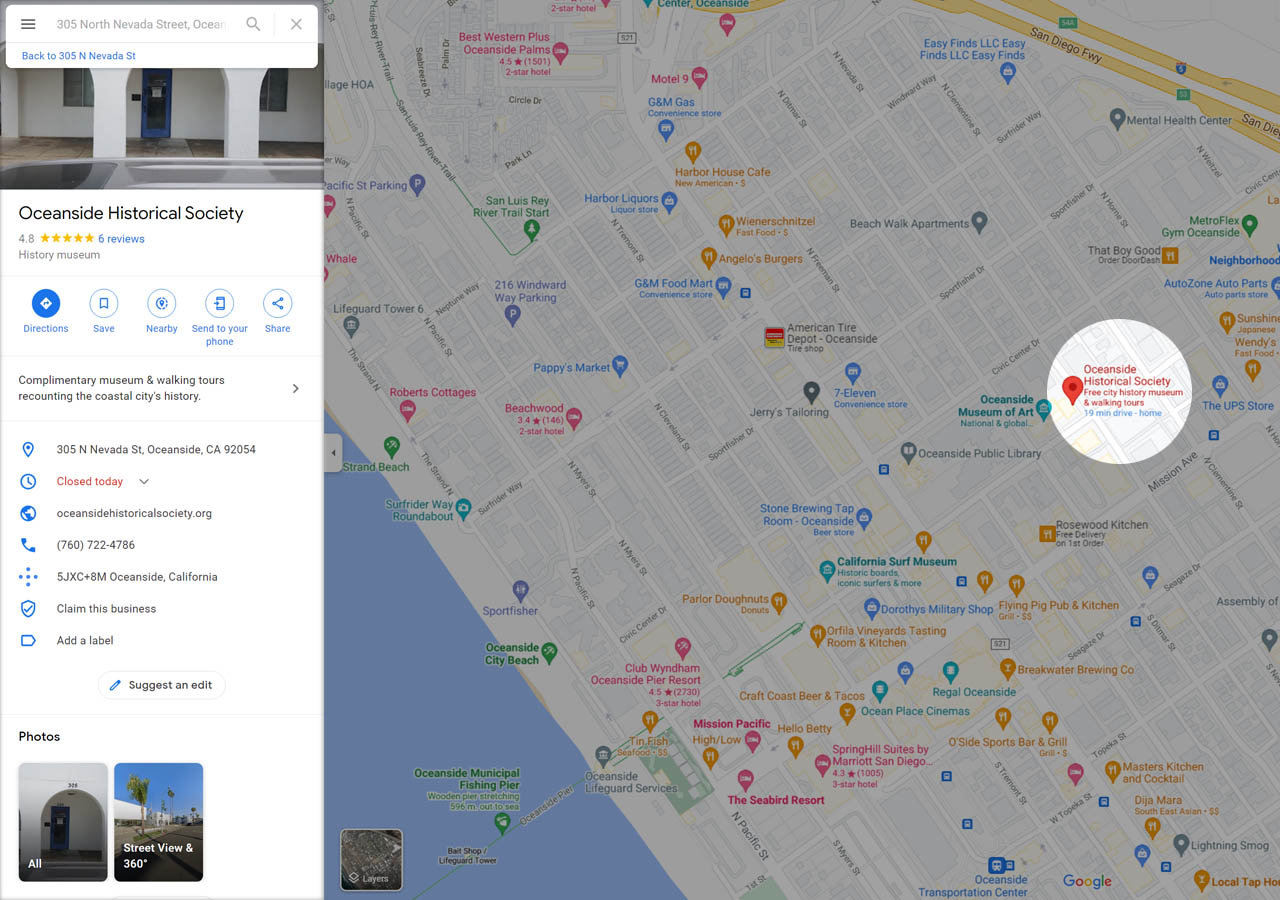The width and height of the screenshot is (1280, 900).
Task: Search Nearby places
Action: coord(162,312)
